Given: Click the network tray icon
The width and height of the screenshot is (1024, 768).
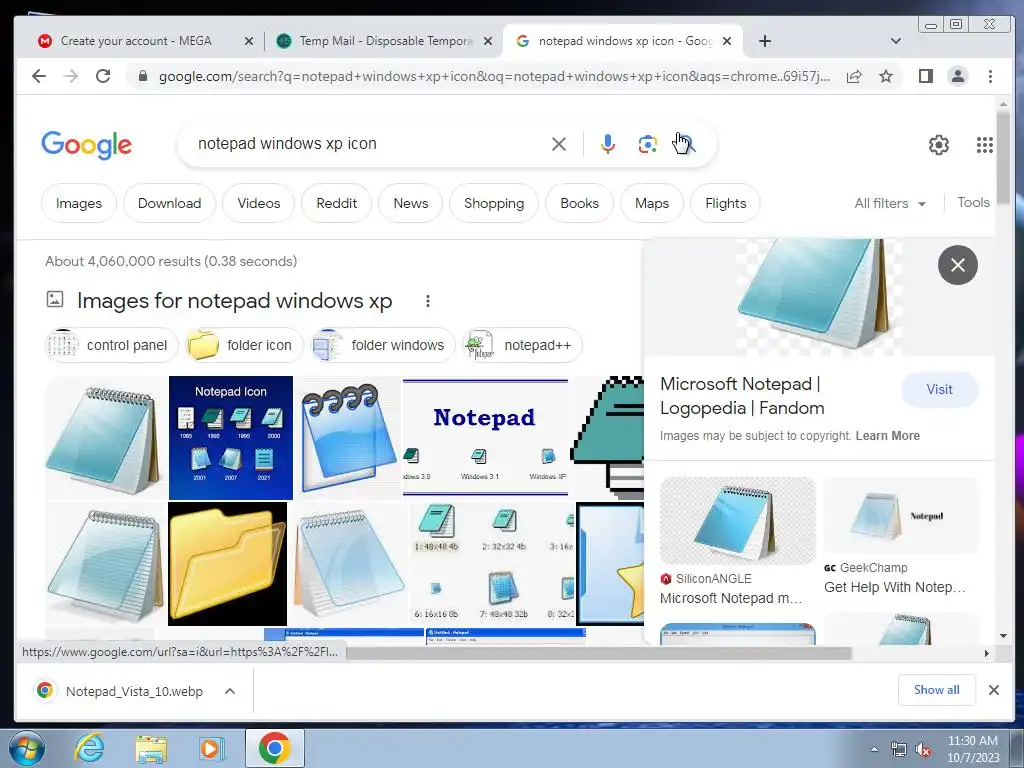Looking at the screenshot, I should 899,750.
